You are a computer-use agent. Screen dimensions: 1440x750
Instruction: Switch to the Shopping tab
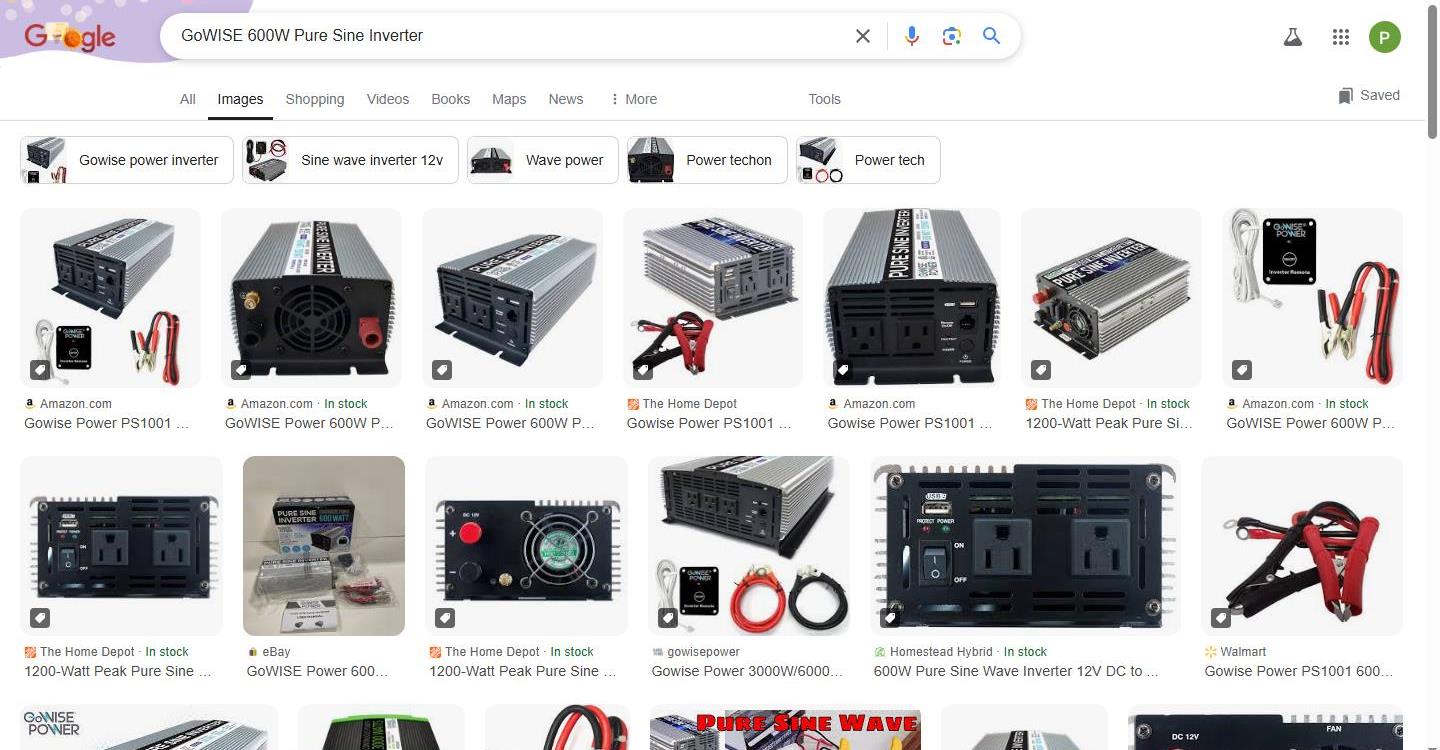[315, 99]
